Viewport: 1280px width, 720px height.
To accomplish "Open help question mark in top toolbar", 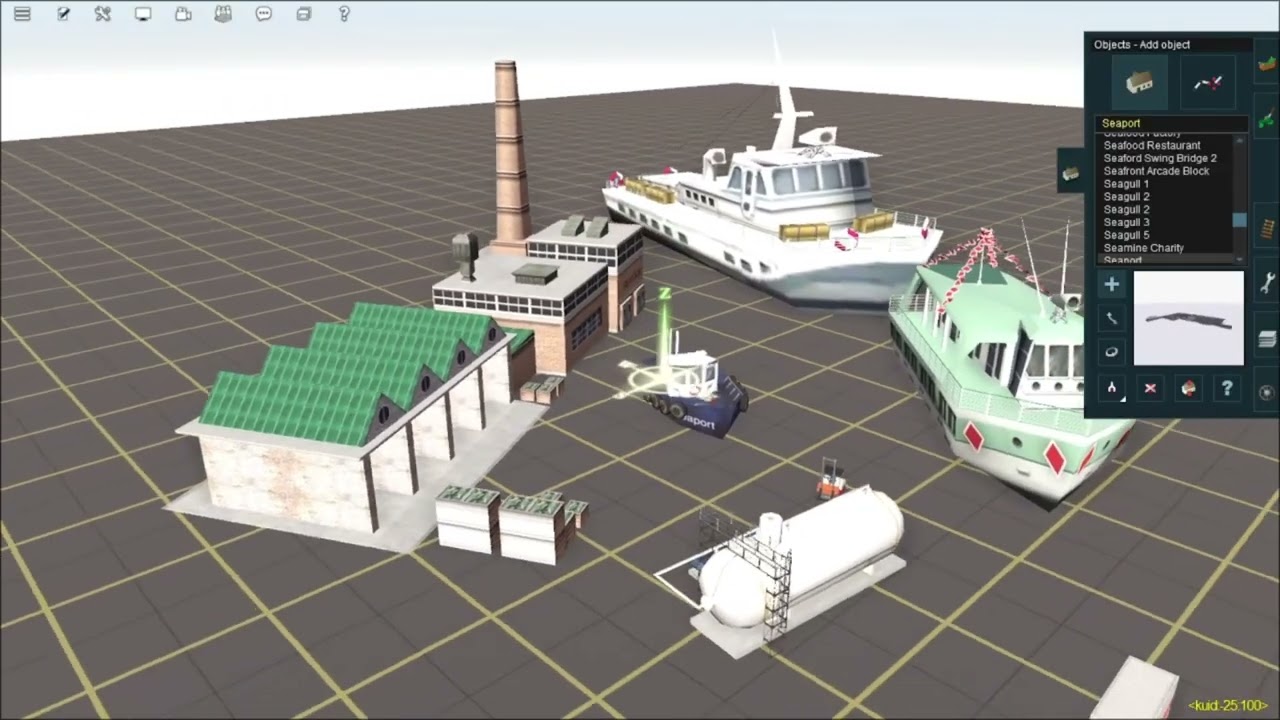I will pyautogui.click(x=344, y=14).
